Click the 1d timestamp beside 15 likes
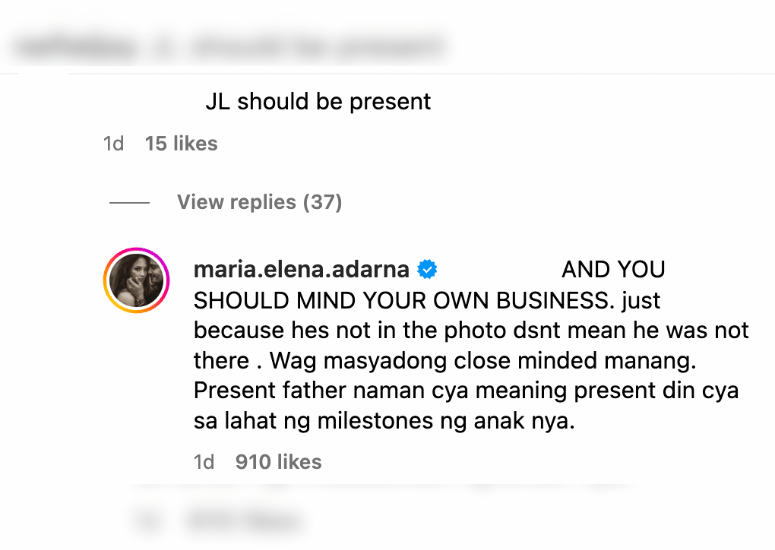This screenshot has height=550, width=775. pos(113,144)
